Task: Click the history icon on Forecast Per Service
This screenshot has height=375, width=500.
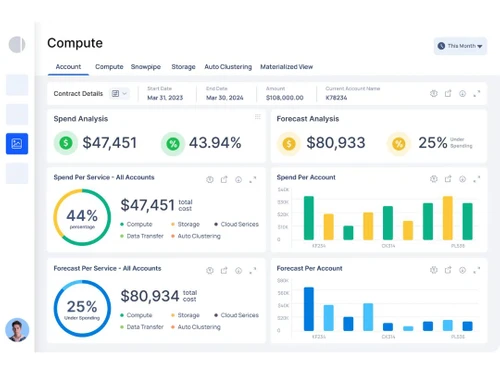Action: coord(210,271)
